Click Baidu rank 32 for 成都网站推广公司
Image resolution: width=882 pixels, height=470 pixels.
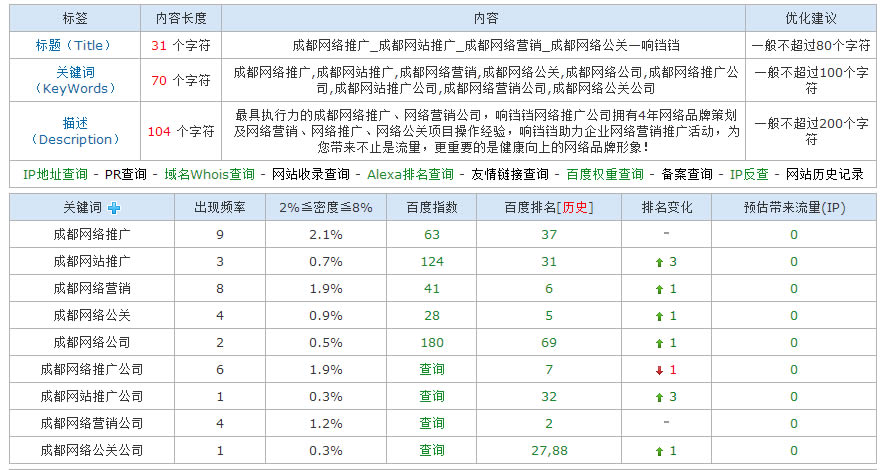point(549,396)
